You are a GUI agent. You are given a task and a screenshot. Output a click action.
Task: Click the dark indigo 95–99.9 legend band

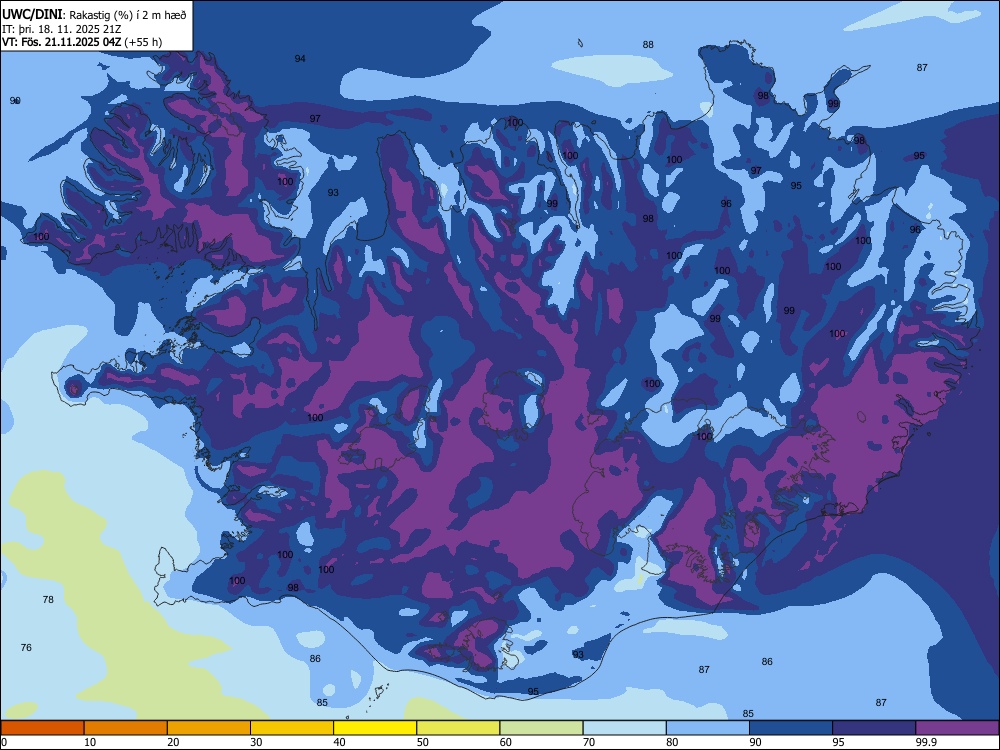tap(874, 728)
